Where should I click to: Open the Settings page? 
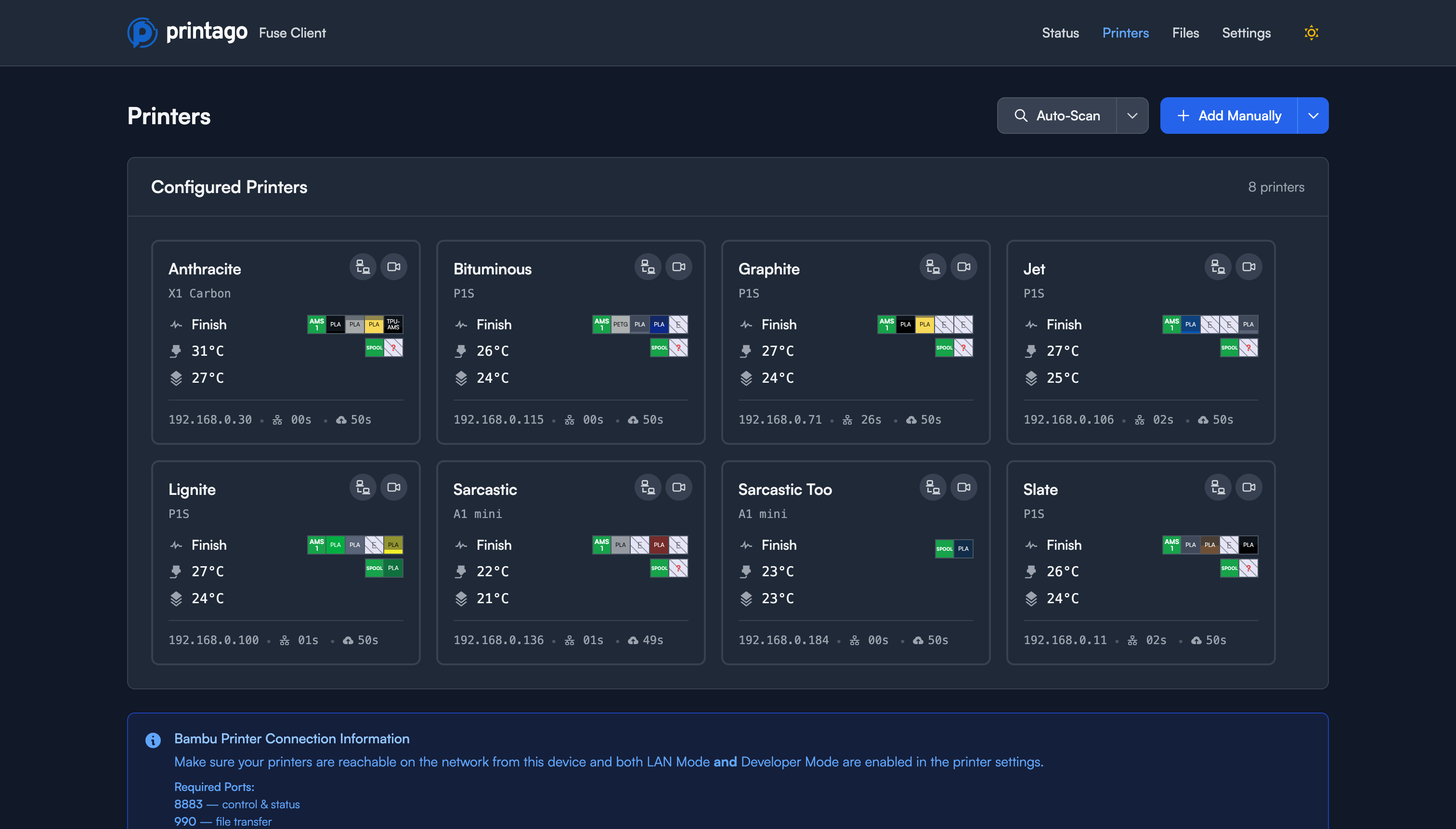pos(1246,33)
